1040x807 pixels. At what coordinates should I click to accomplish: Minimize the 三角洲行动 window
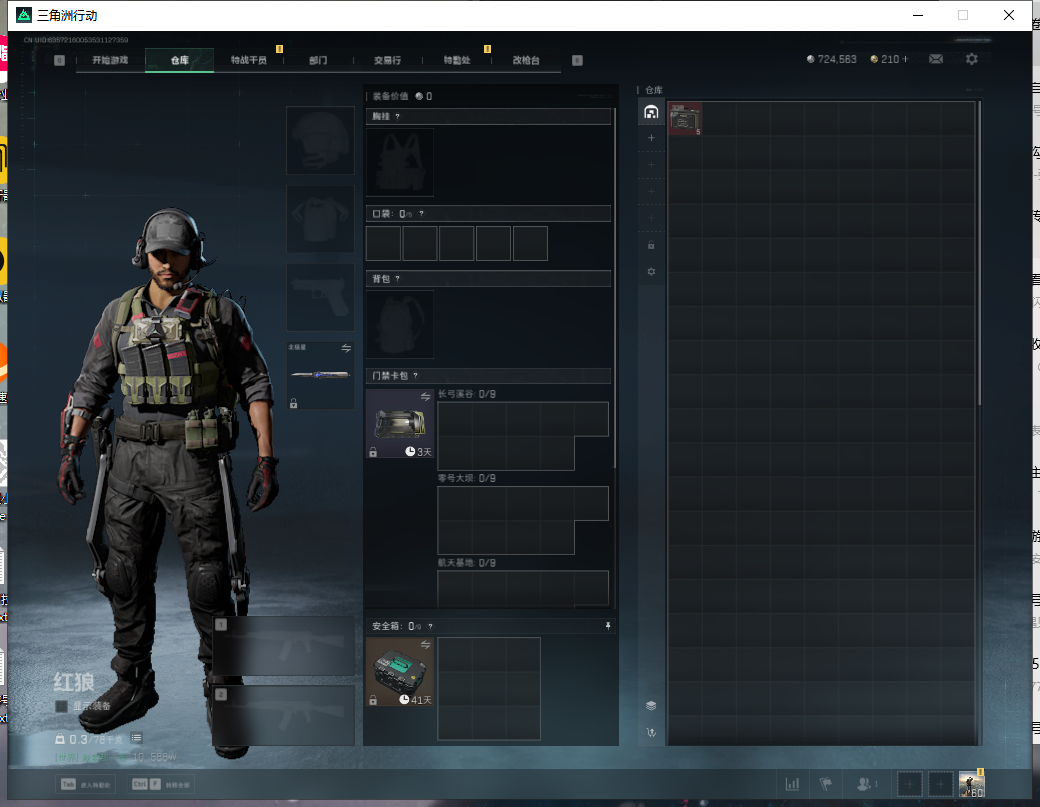click(x=918, y=15)
